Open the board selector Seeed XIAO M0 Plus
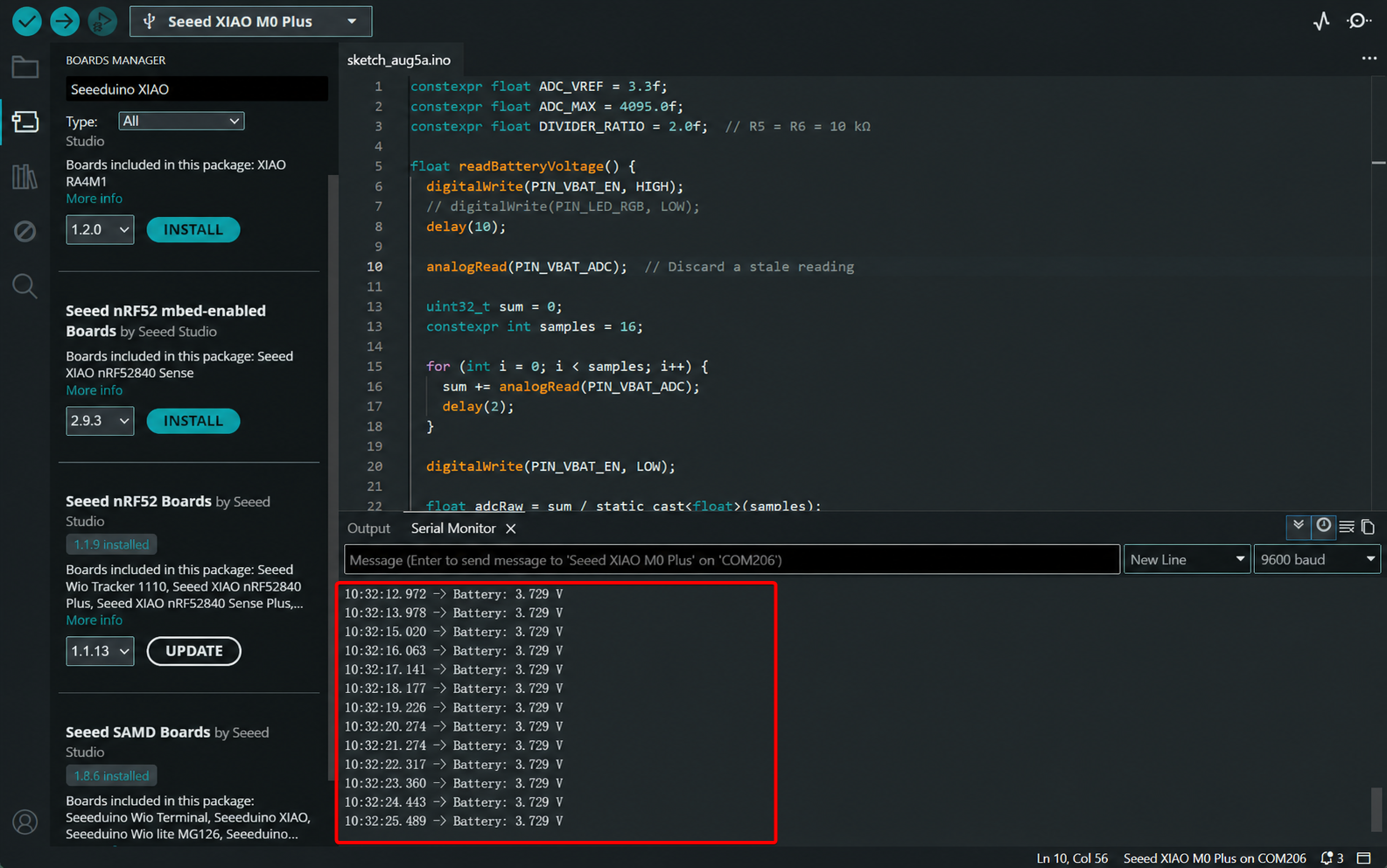1387x868 pixels. pos(251,21)
